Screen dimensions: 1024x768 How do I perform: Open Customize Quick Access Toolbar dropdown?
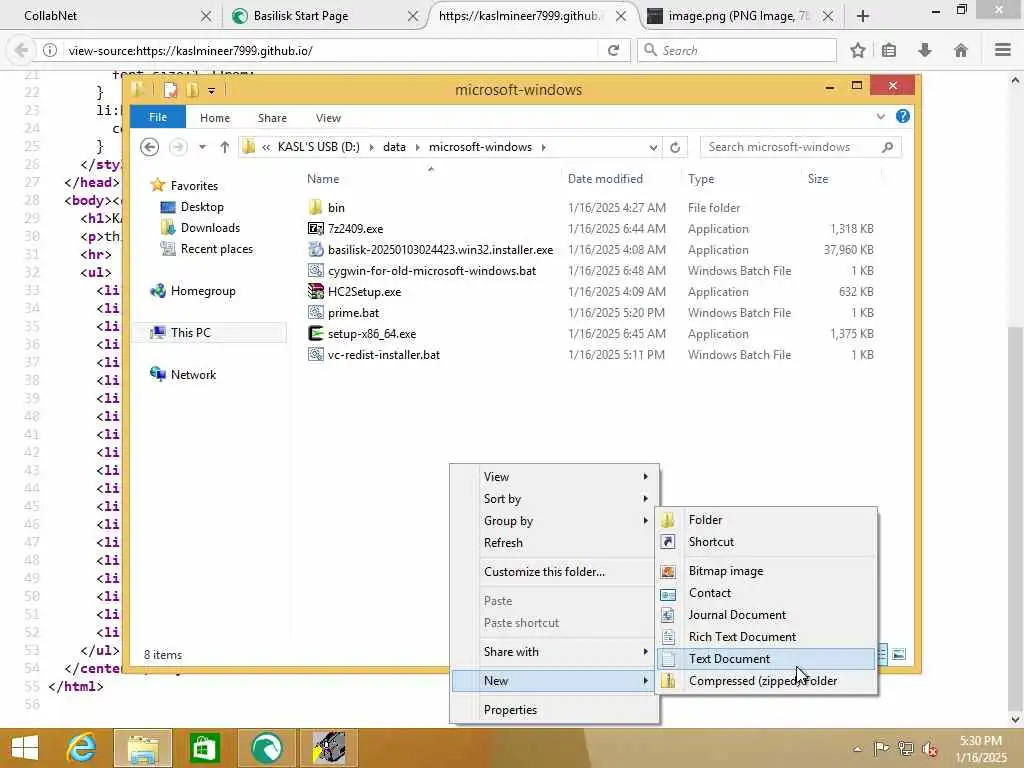tap(212, 91)
